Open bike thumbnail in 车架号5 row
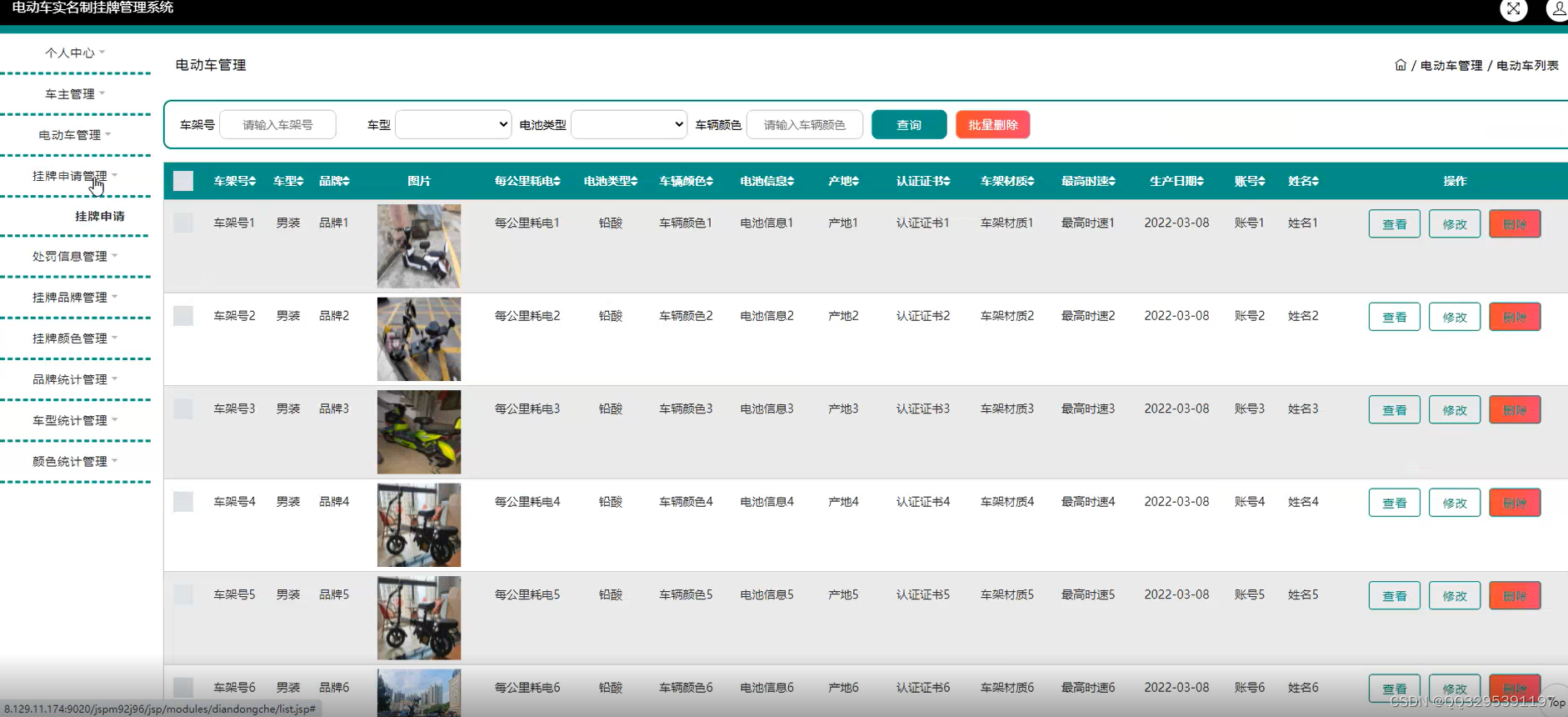The image size is (1568, 717). pos(419,618)
